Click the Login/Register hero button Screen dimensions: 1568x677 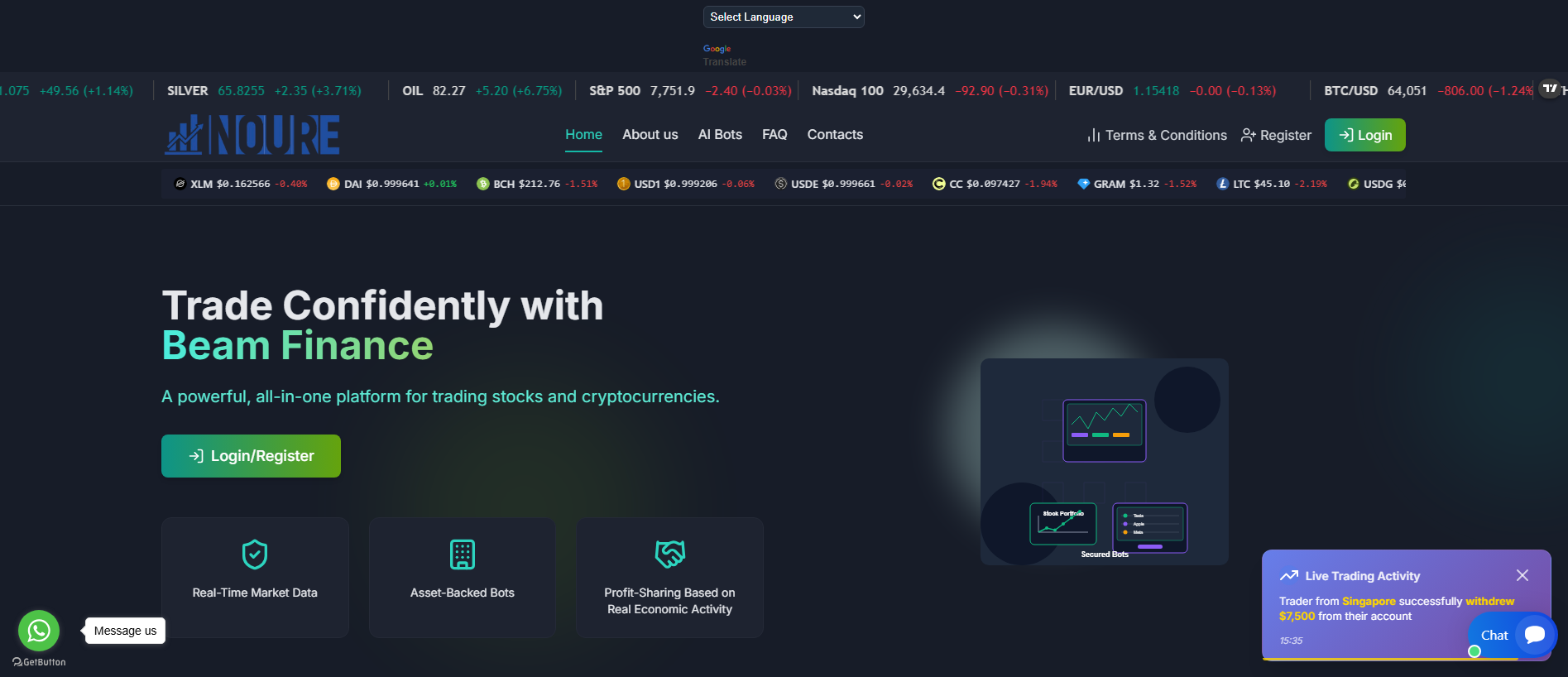pyautogui.click(x=251, y=456)
